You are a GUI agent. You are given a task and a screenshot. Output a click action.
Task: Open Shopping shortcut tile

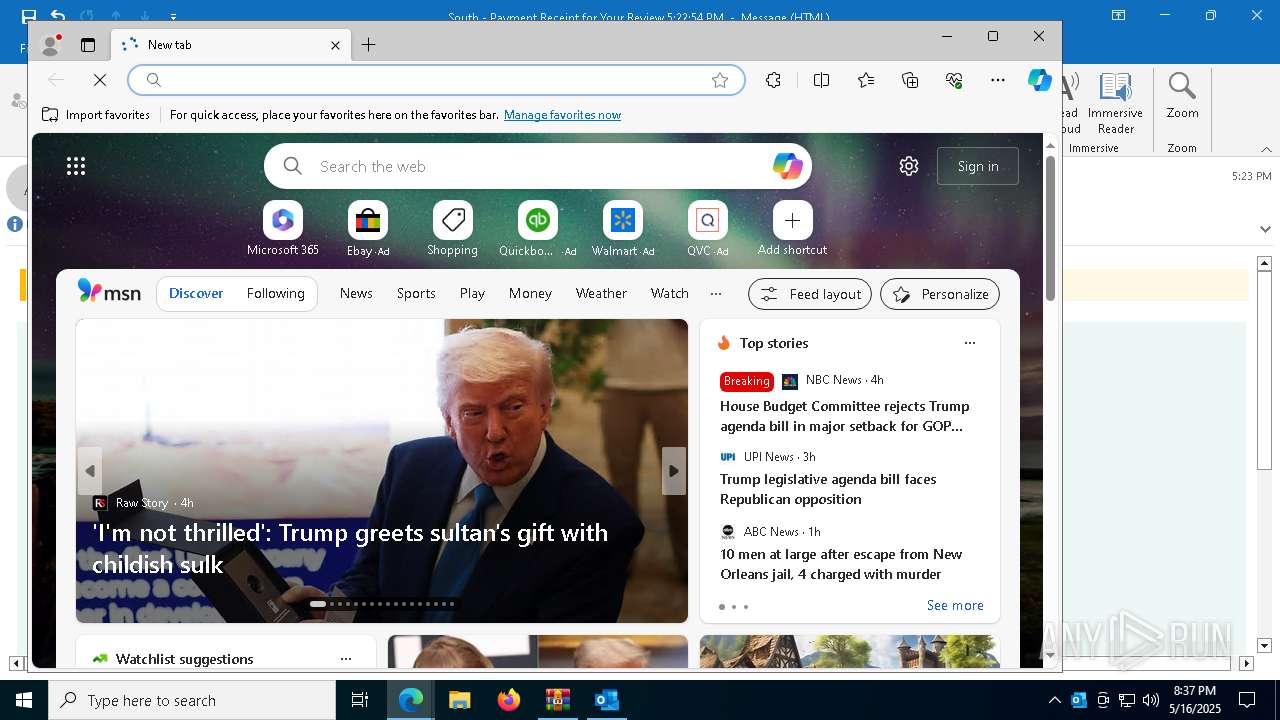click(x=453, y=229)
